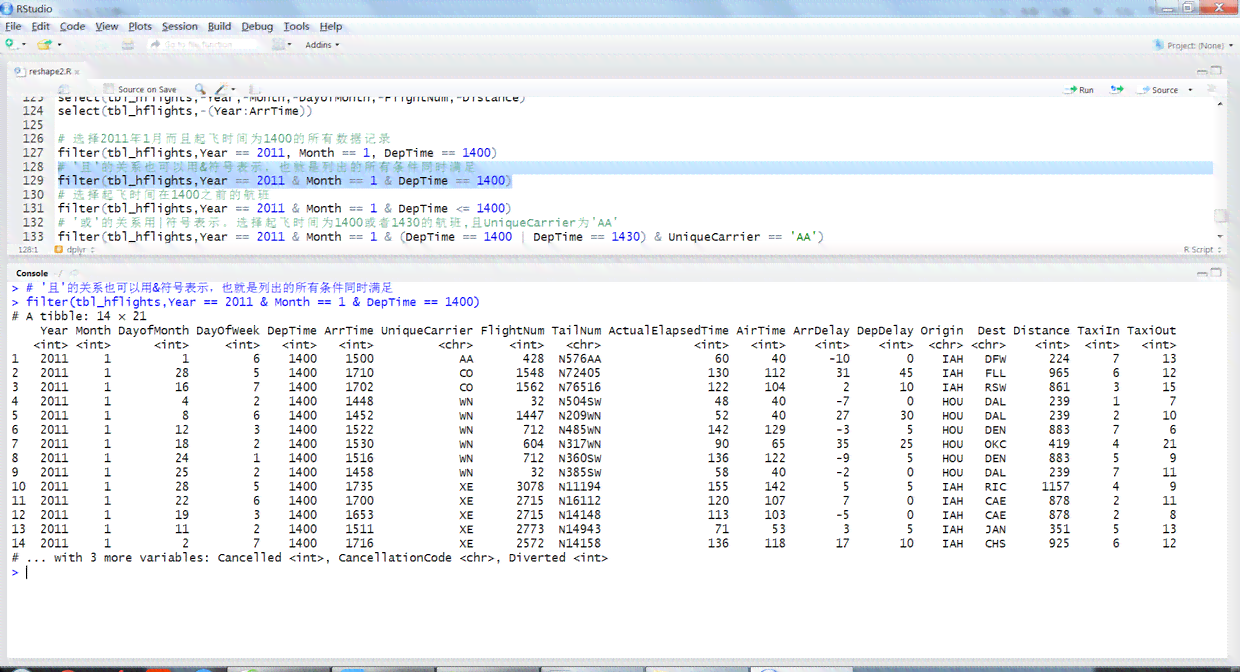Open the Source options dropdown arrow
Screen dimensions: 1240x672
pos(1190,90)
